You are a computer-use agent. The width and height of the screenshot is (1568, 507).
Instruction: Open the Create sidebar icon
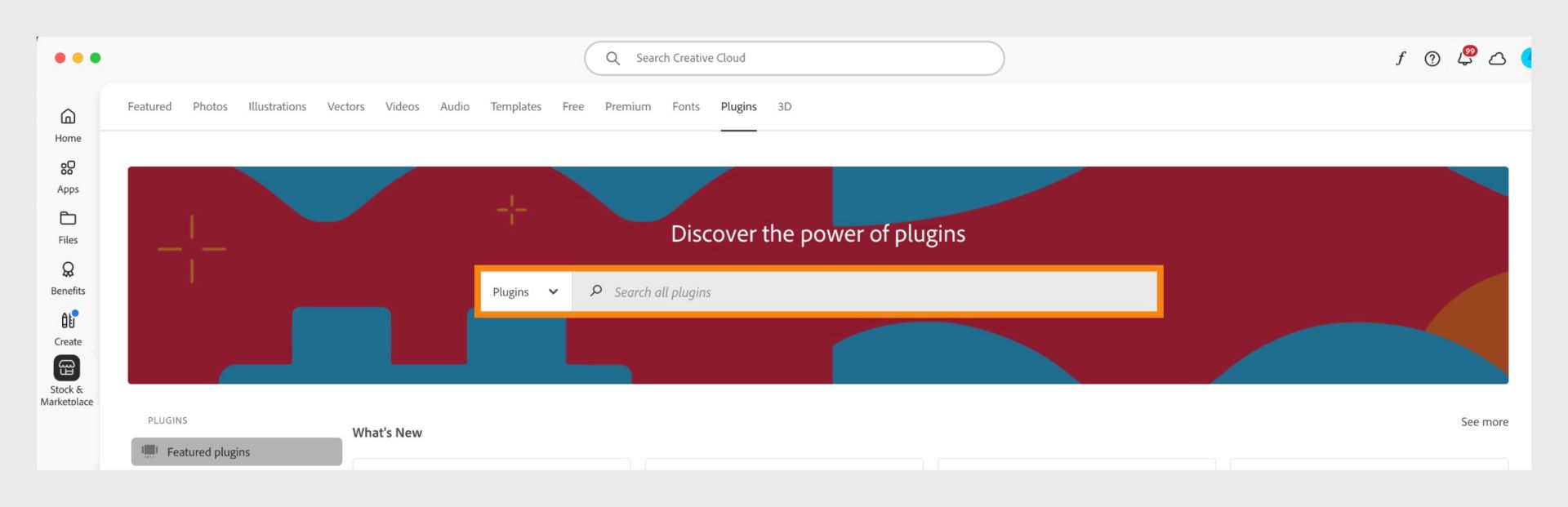click(69, 320)
